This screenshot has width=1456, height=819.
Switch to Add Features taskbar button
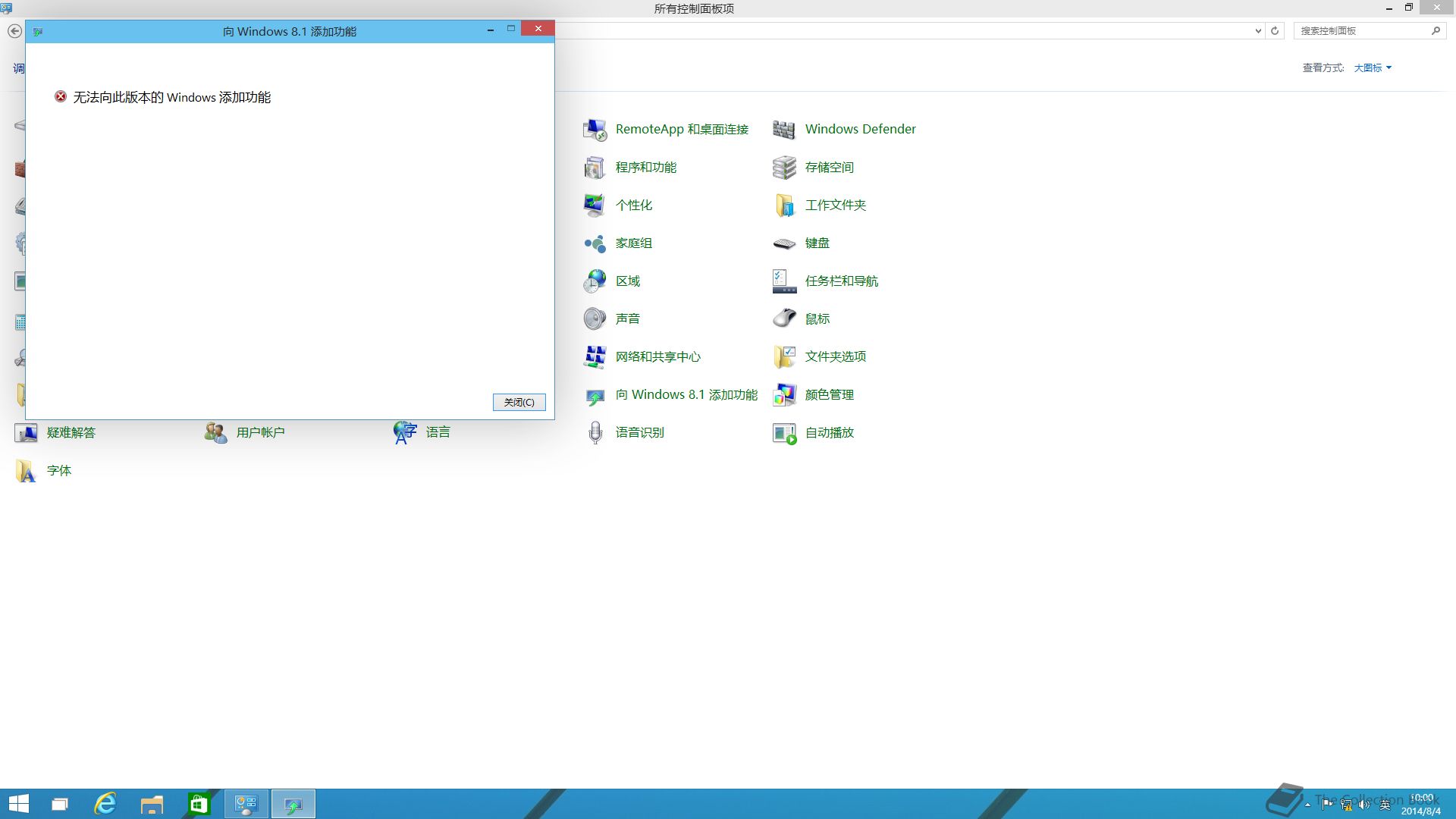(x=293, y=804)
